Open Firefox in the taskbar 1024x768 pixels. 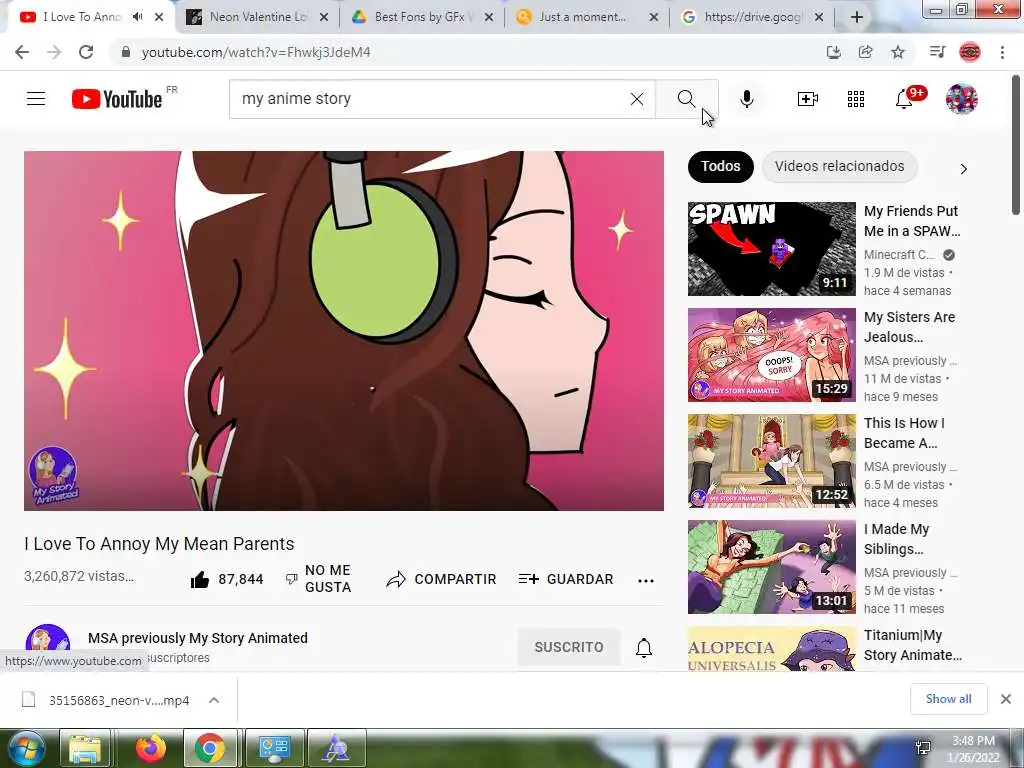pyautogui.click(x=150, y=748)
